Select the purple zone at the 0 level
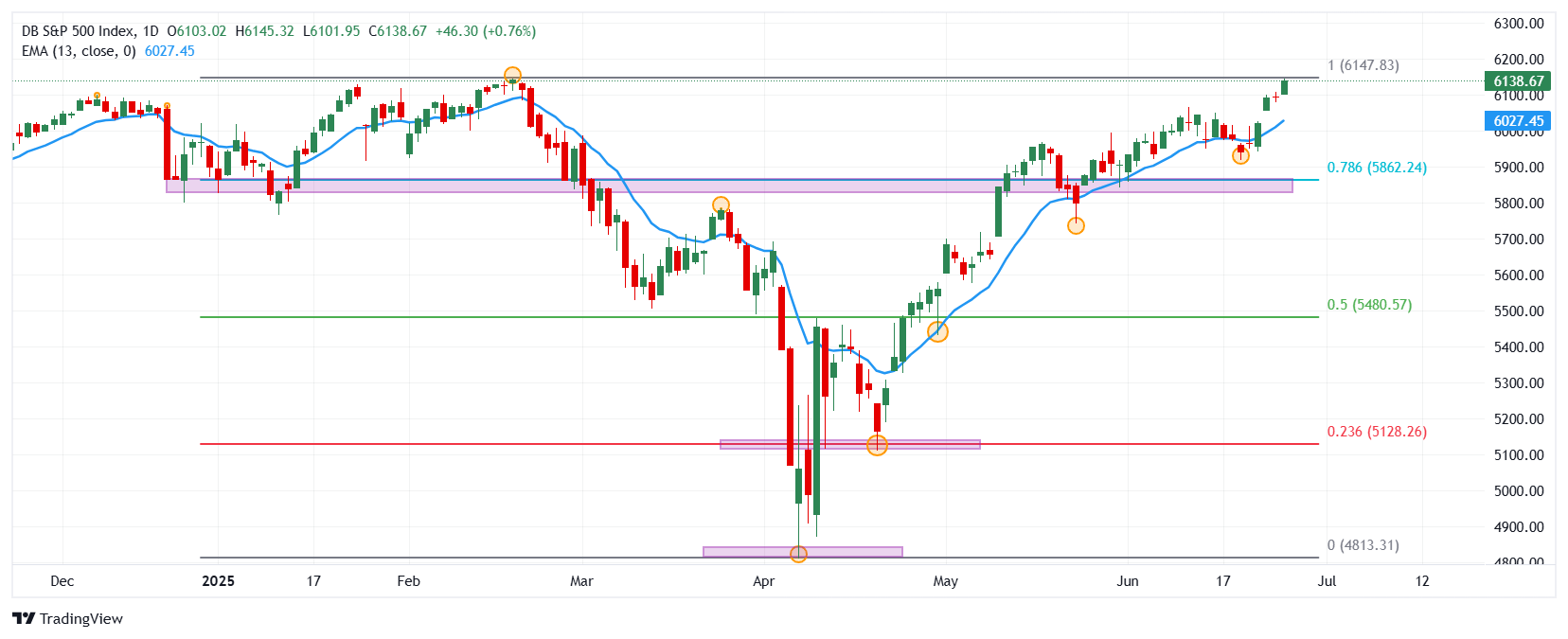This screenshot has width=1568, height=639. point(803,552)
